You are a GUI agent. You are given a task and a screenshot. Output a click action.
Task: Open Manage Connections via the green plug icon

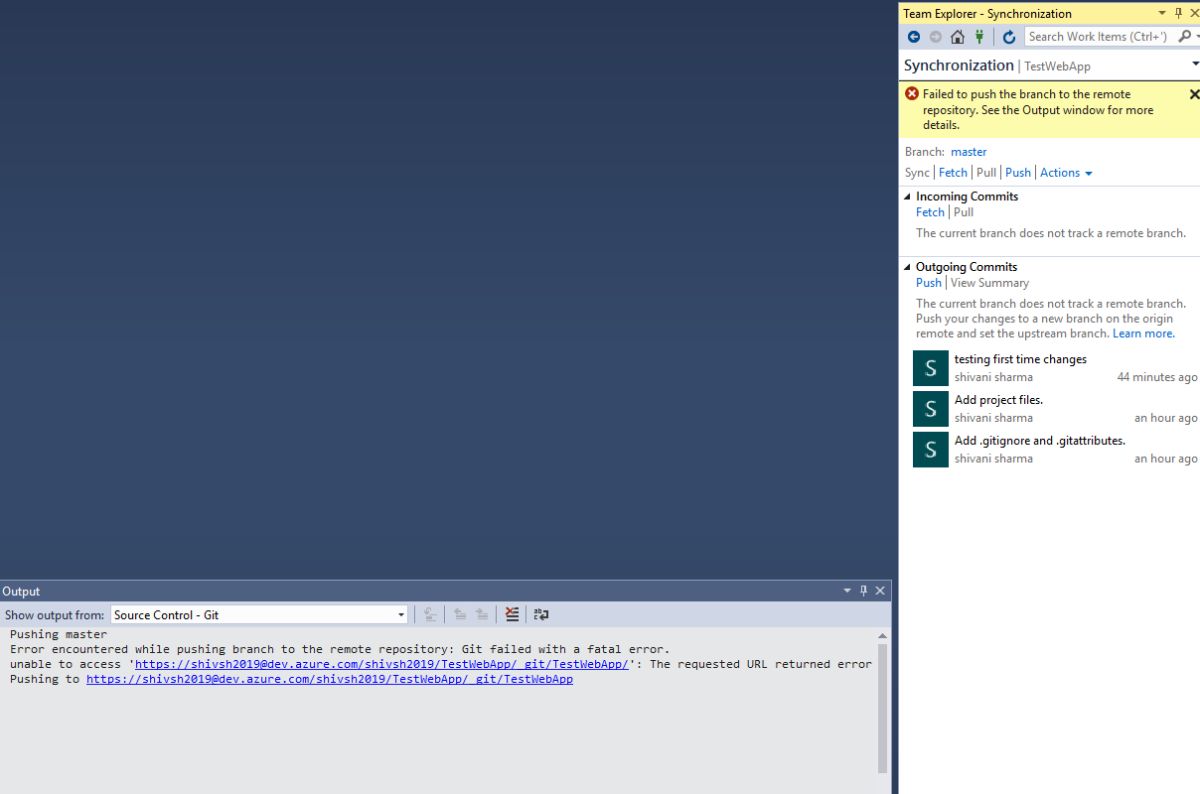(980, 37)
